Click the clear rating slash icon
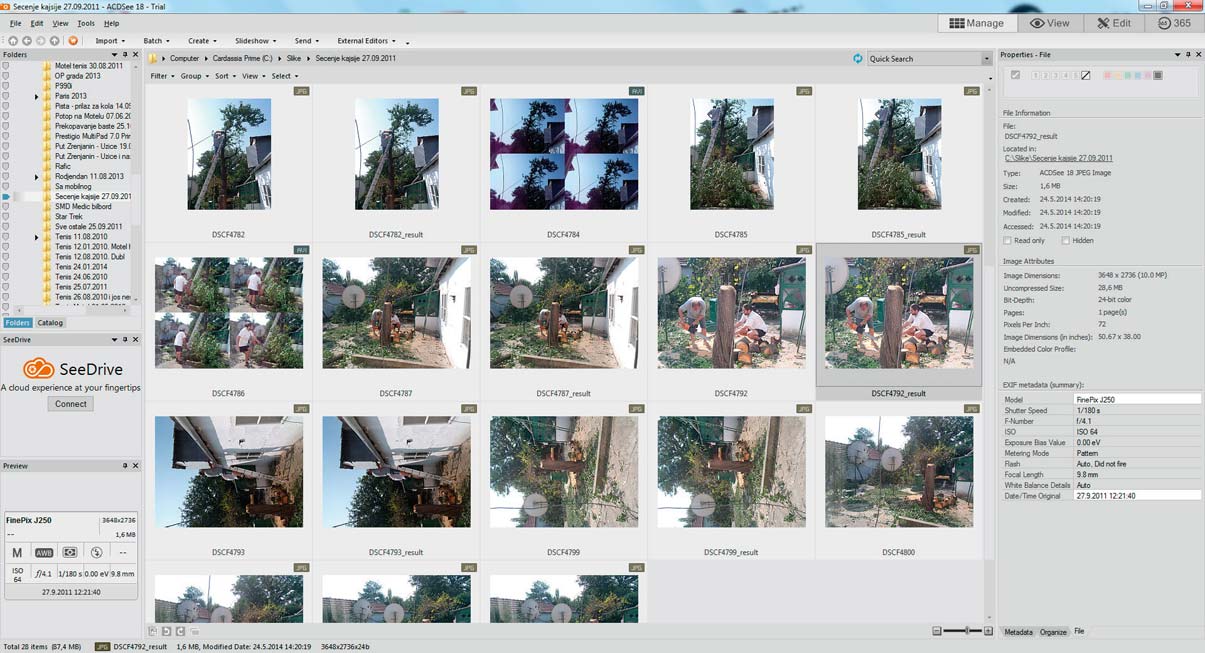 click(1085, 75)
